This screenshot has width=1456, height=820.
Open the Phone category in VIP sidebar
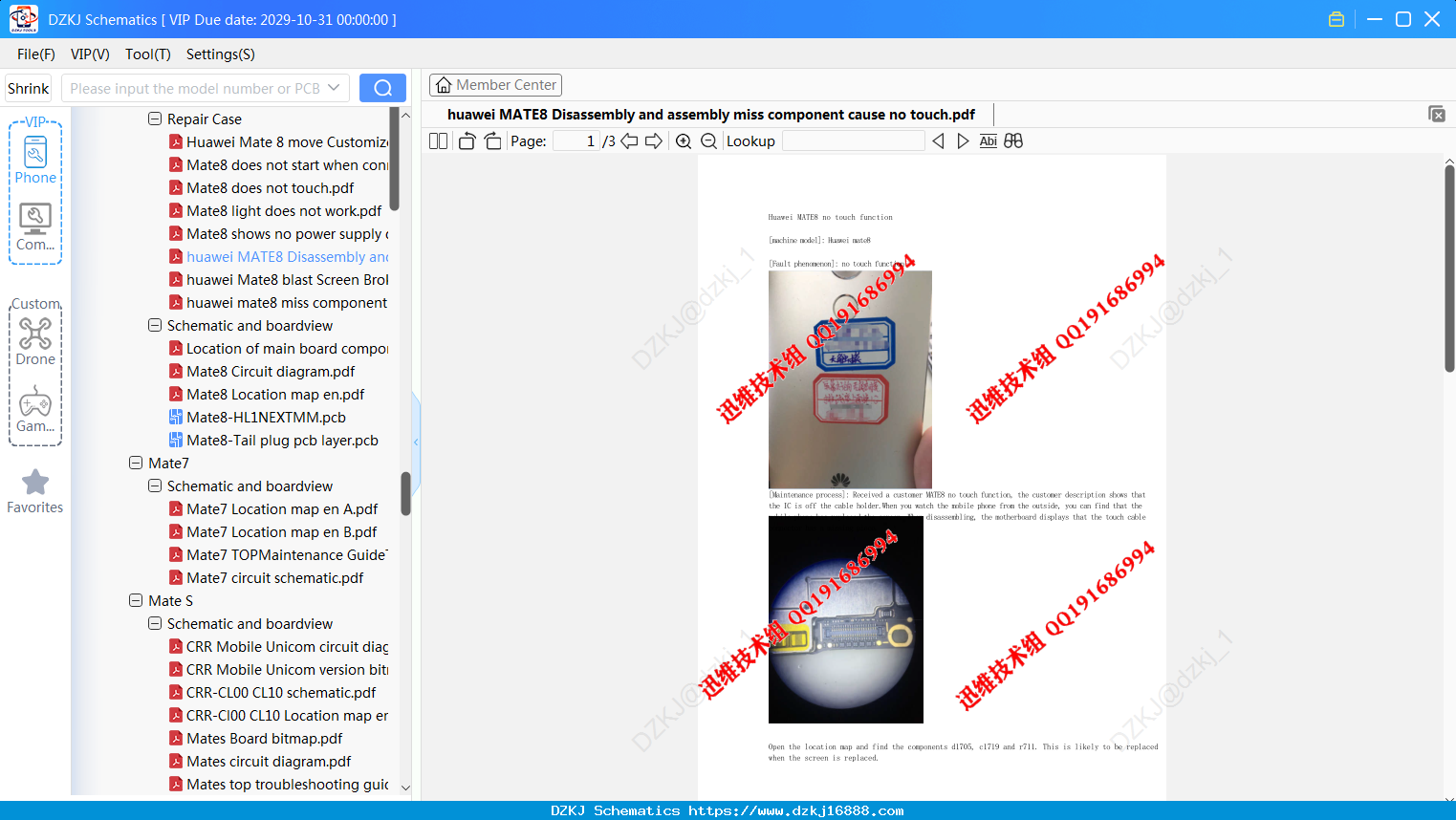(35, 160)
